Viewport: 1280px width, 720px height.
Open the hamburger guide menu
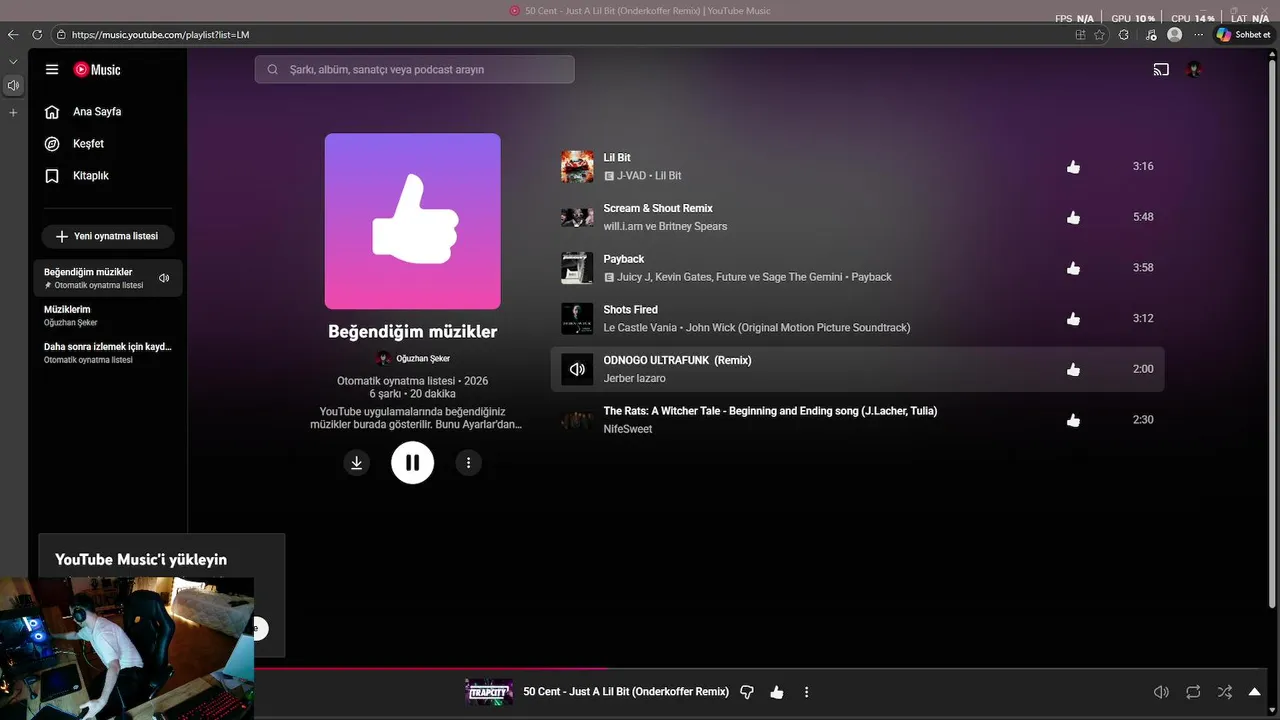tap(52, 69)
